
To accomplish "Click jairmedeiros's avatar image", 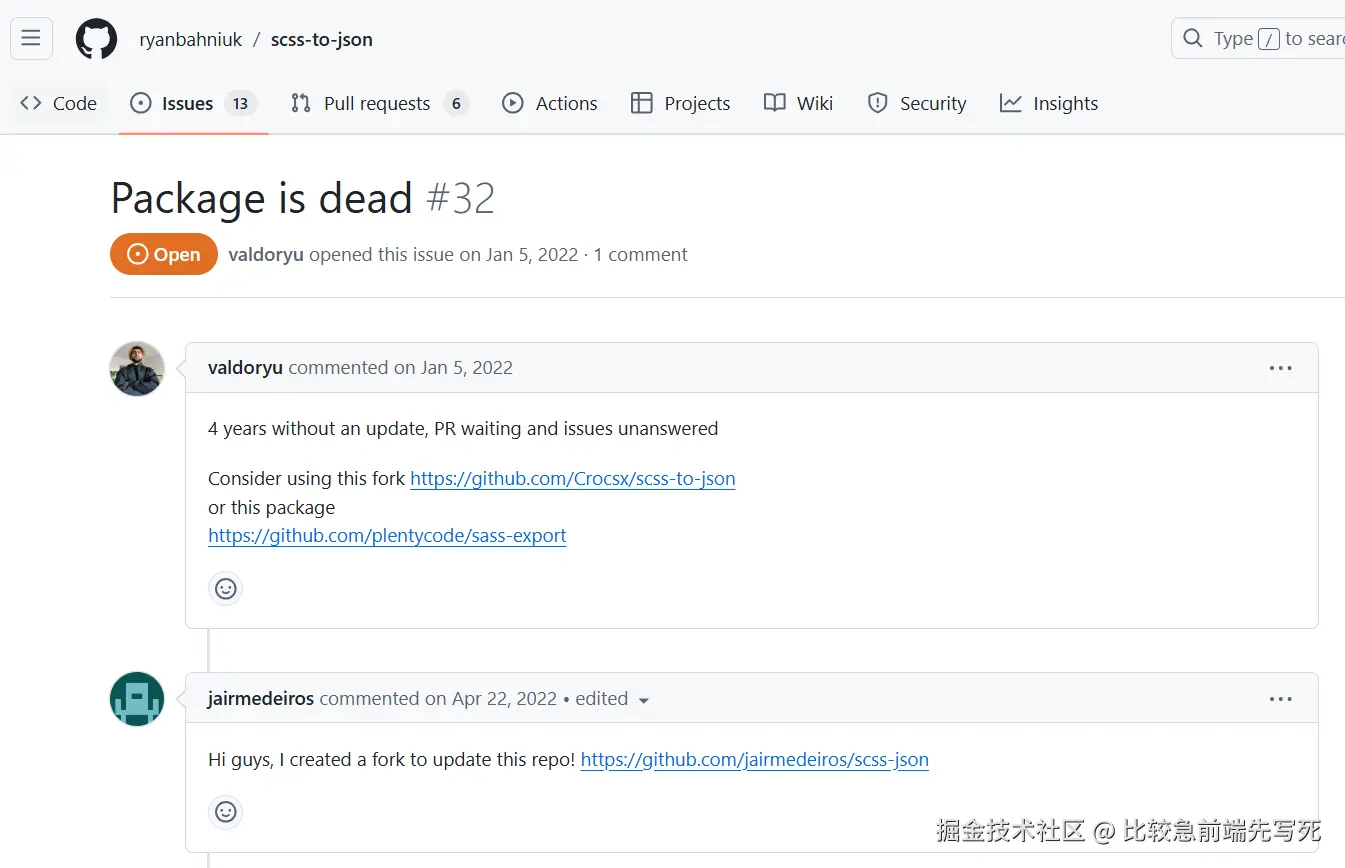I will [137, 699].
